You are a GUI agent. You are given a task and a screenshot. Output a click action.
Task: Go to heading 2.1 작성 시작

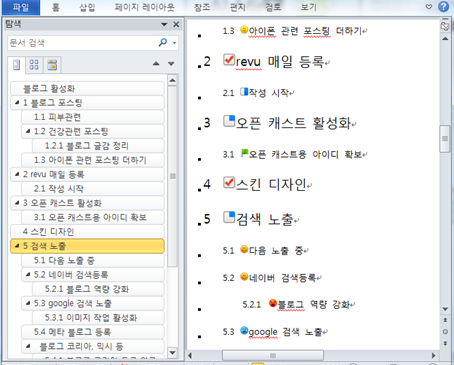tap(93, 189)
